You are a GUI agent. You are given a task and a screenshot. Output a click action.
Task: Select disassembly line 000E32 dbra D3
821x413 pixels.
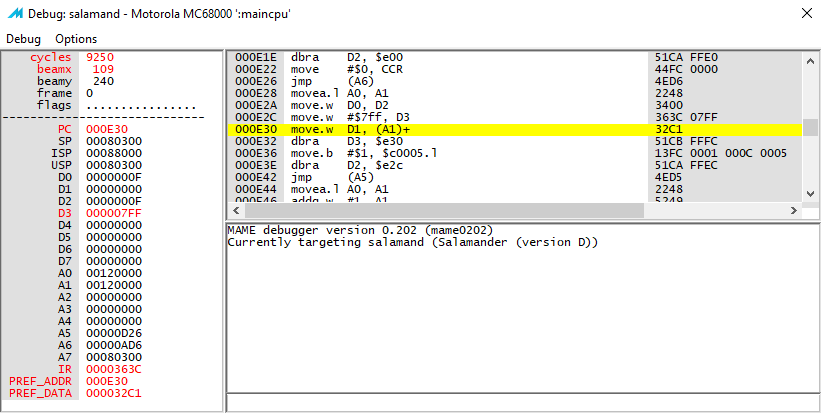click(x=515, y=141)
